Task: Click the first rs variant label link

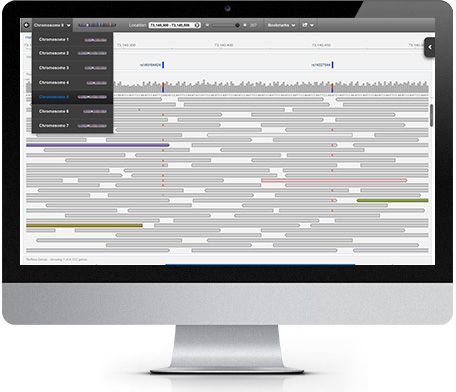Action: [150, 65]
